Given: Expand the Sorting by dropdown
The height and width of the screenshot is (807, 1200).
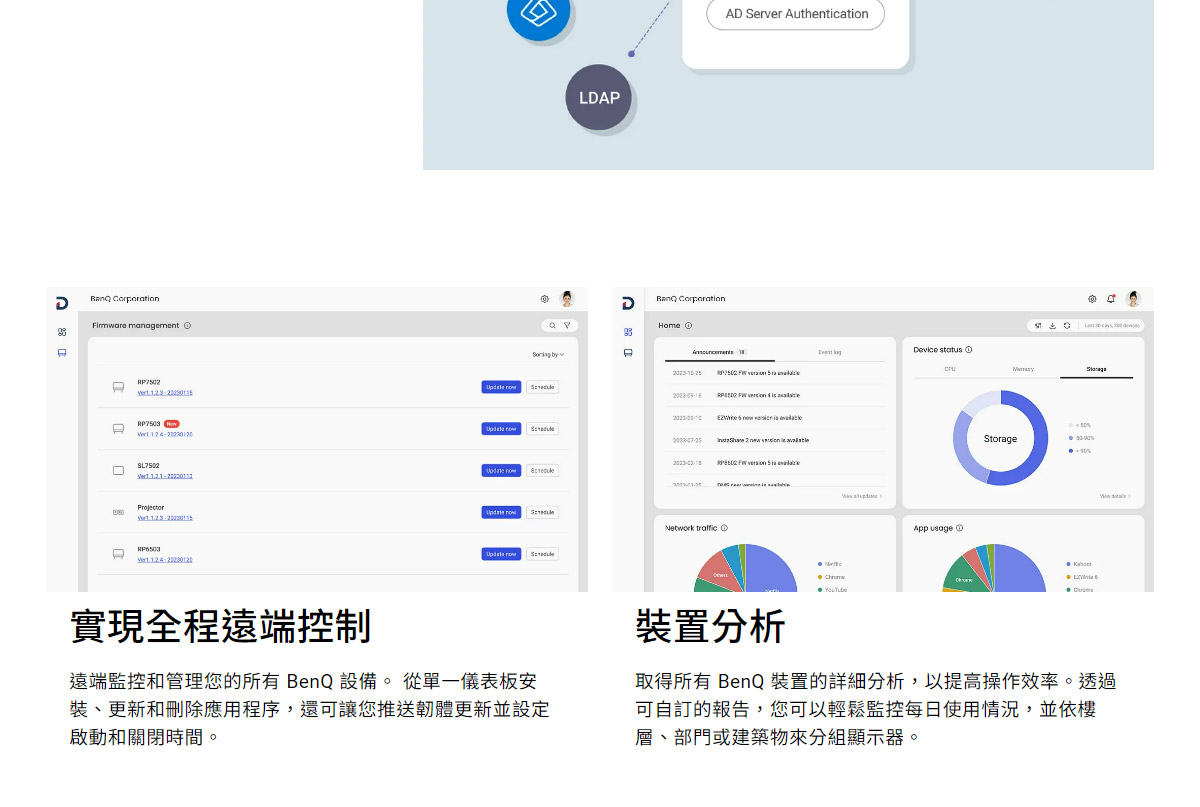Looking at the screenshot, I should 548,355.
